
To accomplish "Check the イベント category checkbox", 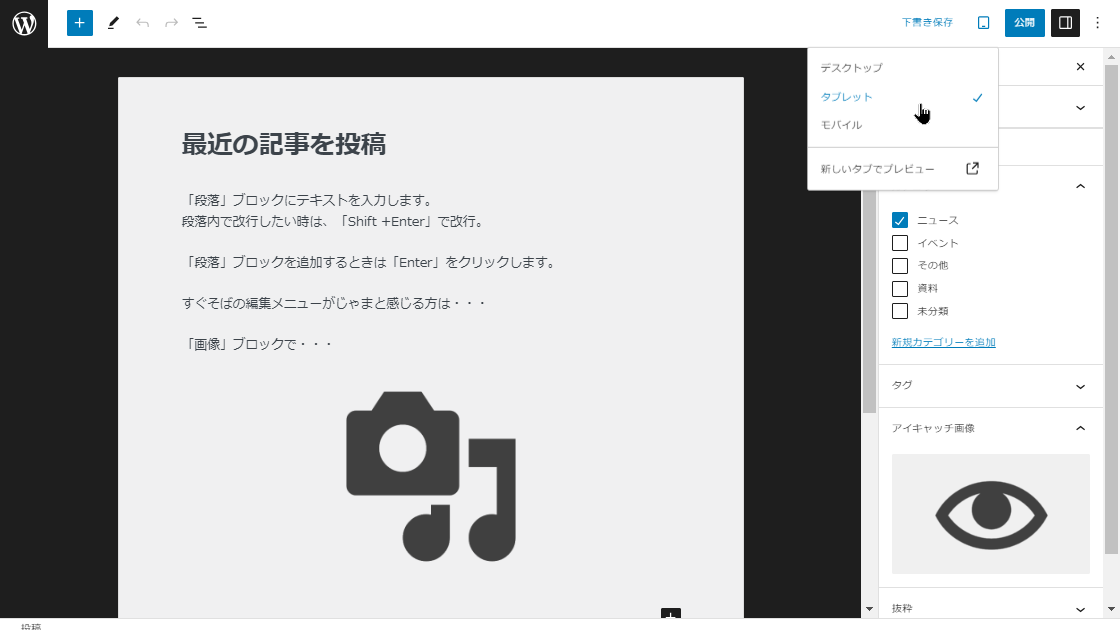I will point(900,243).
